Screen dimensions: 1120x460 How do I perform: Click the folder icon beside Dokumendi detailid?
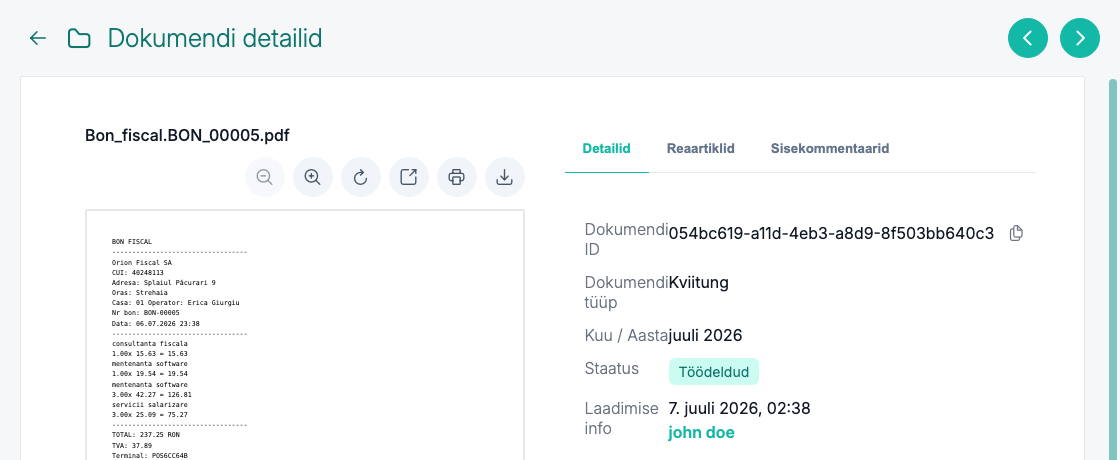(79, 39)
